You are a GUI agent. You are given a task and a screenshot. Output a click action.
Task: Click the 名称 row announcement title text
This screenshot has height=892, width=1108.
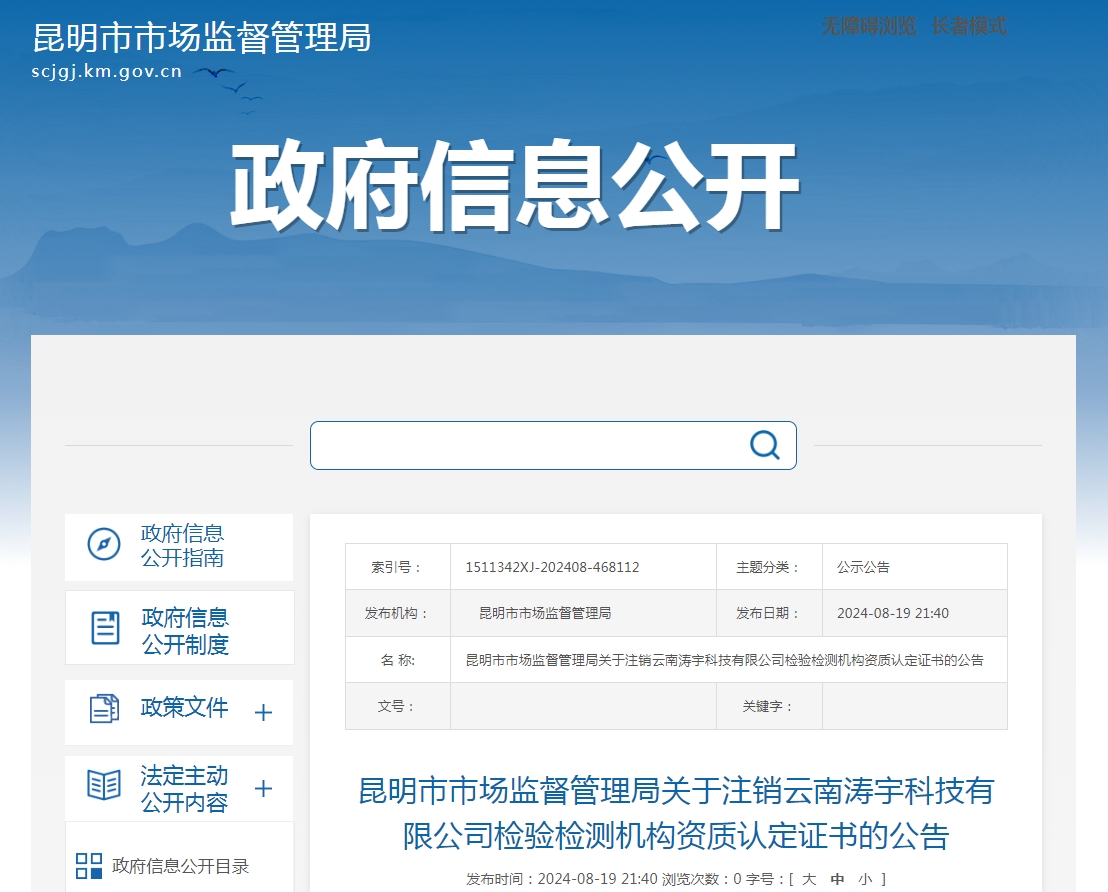(x=724, y=660)
